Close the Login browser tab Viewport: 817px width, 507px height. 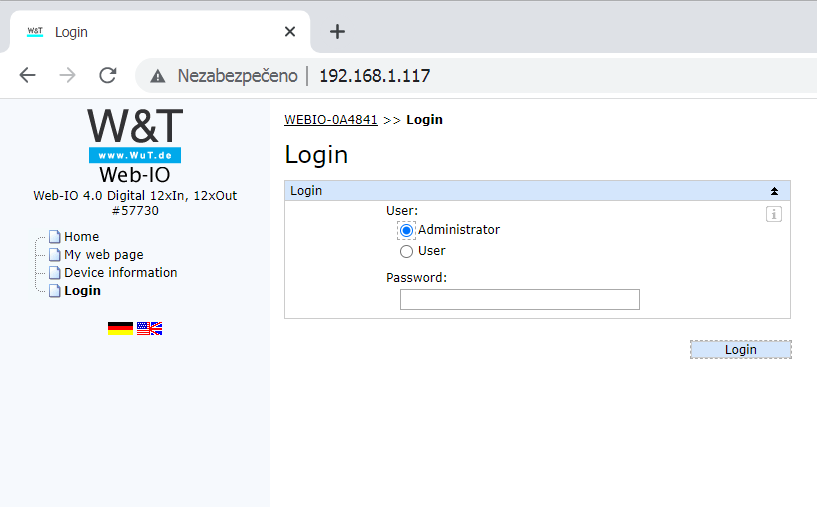[290, 32]
